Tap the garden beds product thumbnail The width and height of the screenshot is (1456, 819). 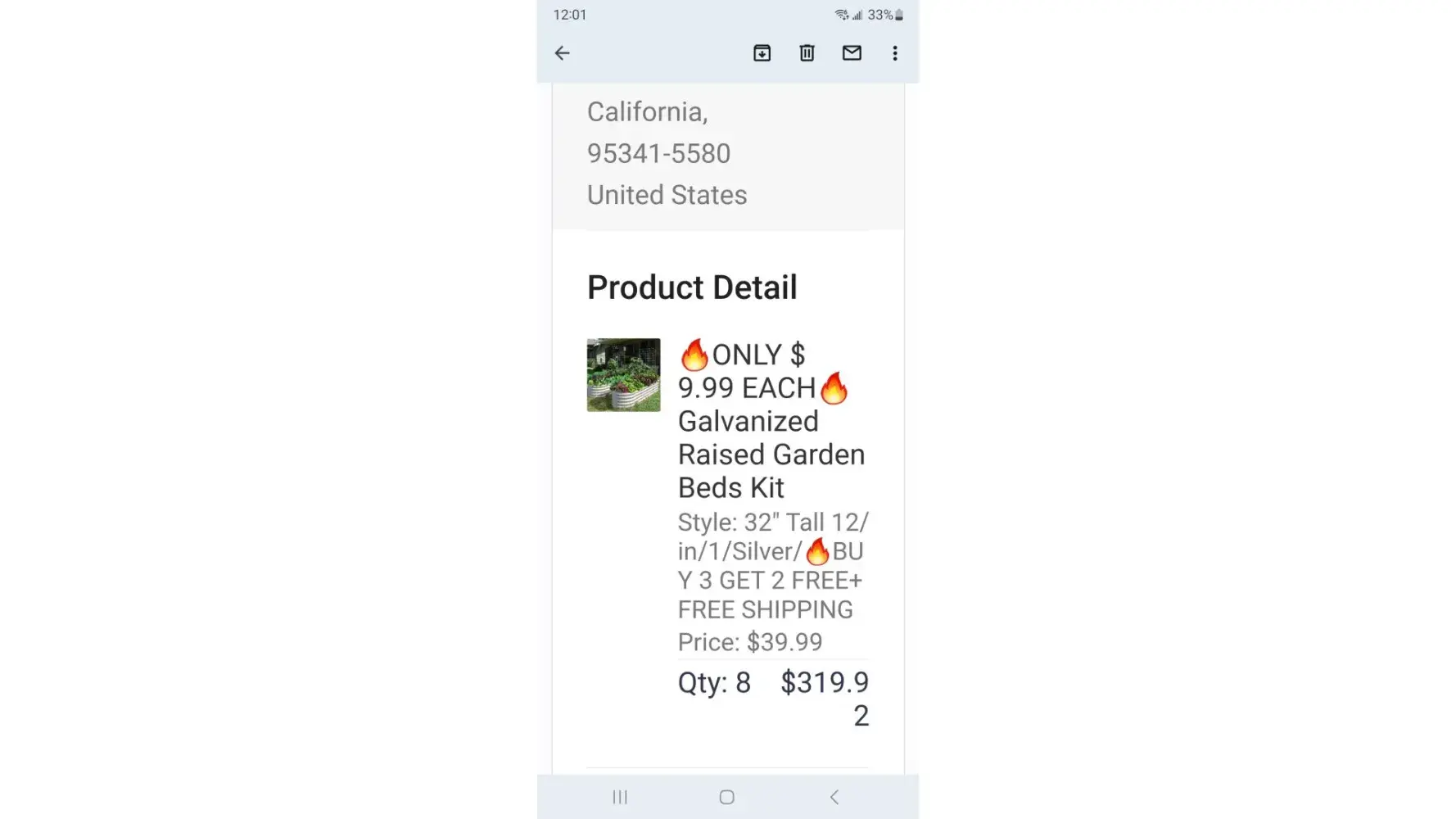[623, 375]
